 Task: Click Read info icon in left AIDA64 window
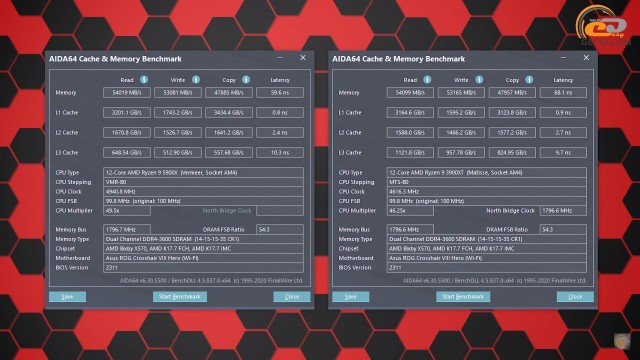click(144, 80)
